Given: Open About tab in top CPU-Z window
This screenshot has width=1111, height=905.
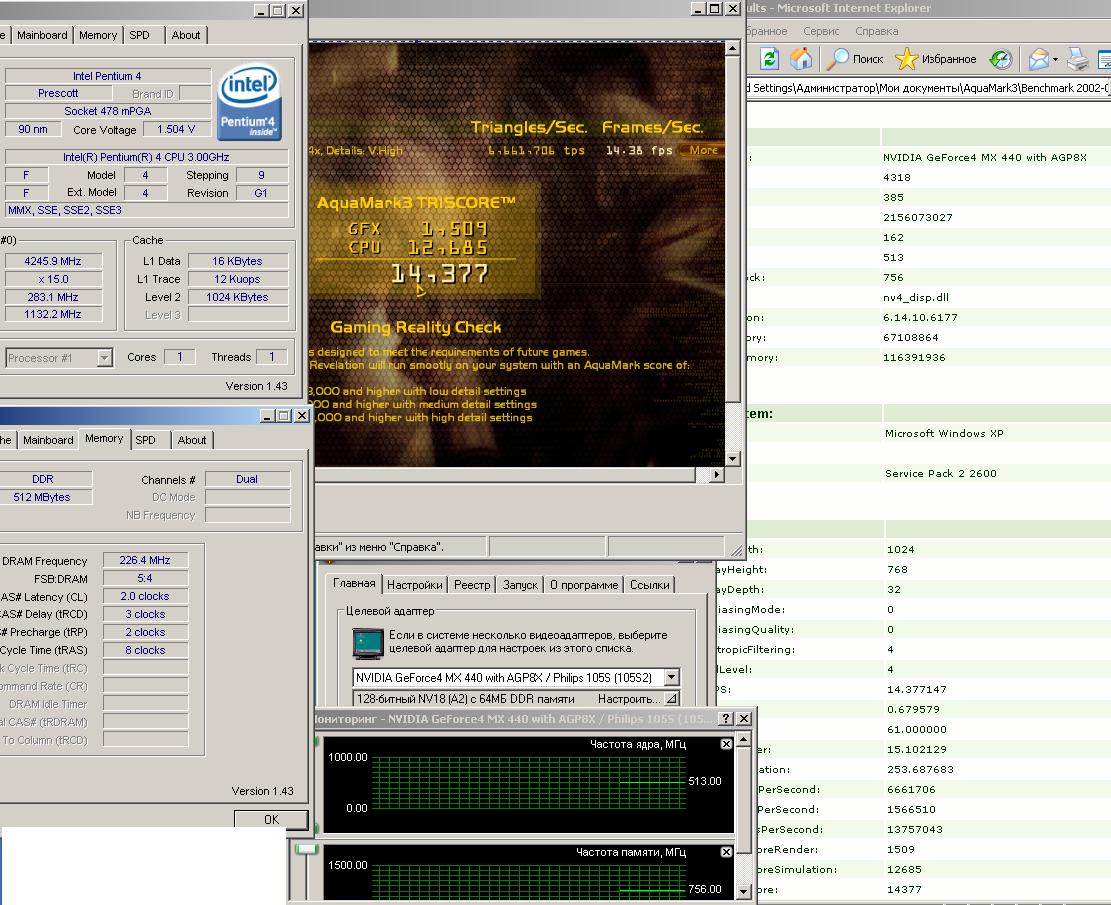Looking at the screenshot, I should pyautogui.click(x=186, y=35).
